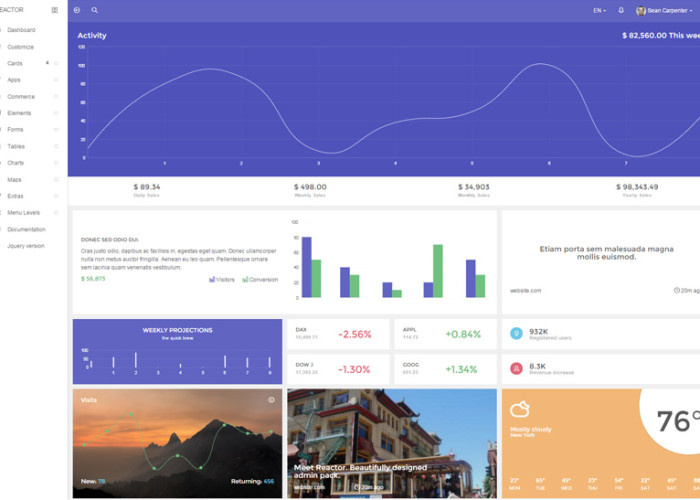
Task: Click Sean Carpenter's avatar picture
Action: point(641,11)
